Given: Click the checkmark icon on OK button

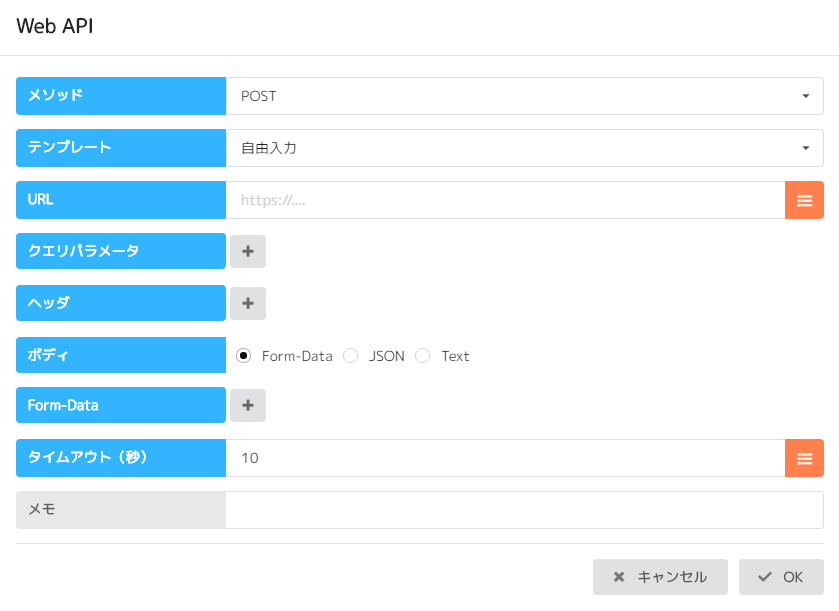Looking at the screenshot, I should 765,577.
